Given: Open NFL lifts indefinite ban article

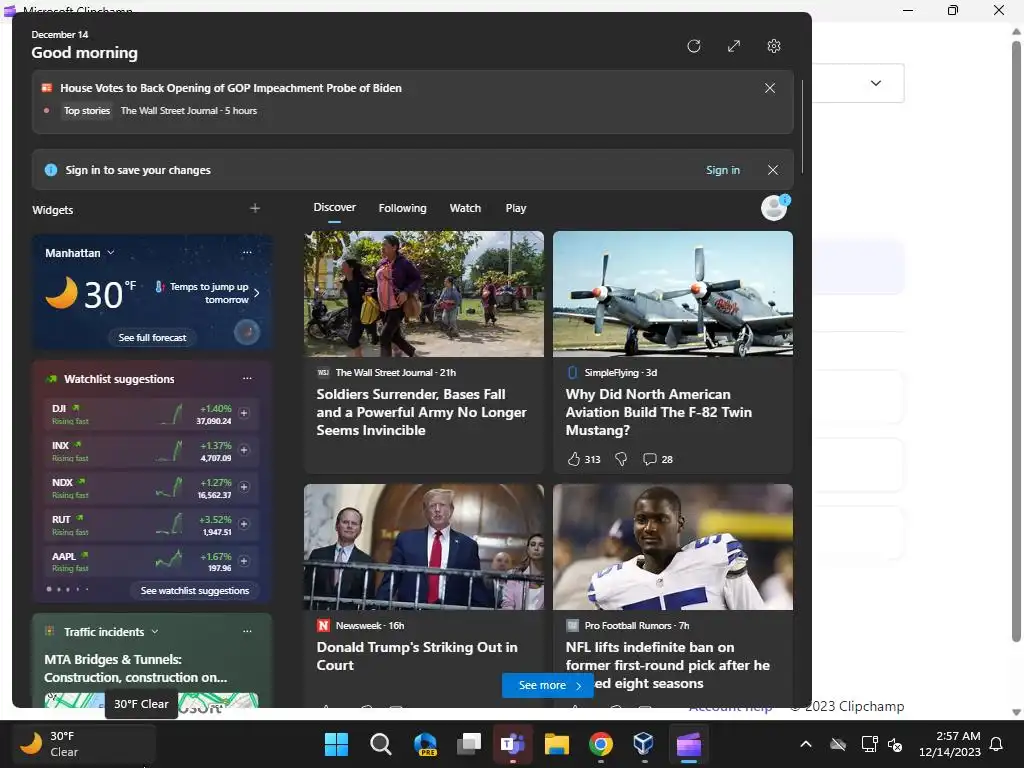Looking at the screenshot, I should tap(667, 665).
